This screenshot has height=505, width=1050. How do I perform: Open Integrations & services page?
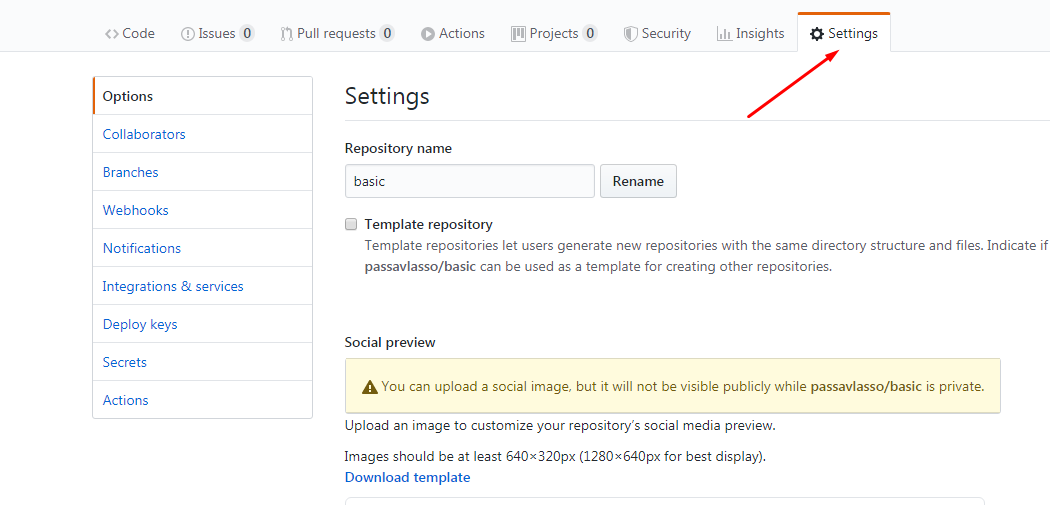(x=173, y=286)
